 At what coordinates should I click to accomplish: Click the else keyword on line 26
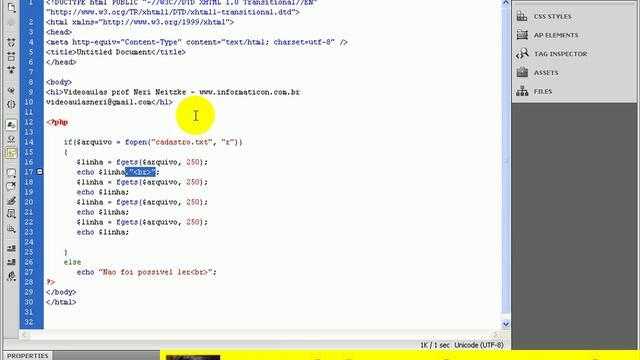(72, 262)
